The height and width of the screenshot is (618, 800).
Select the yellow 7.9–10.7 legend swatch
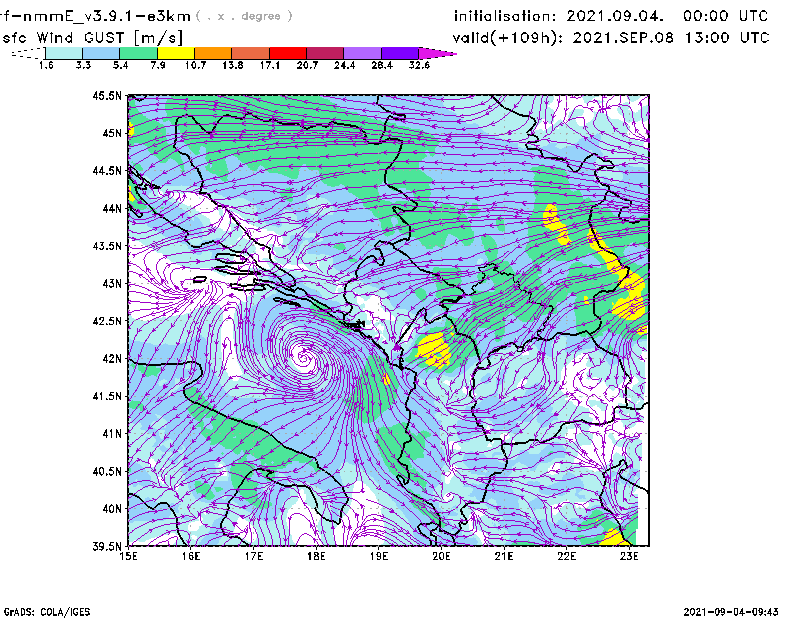click(x=176, y=53)
